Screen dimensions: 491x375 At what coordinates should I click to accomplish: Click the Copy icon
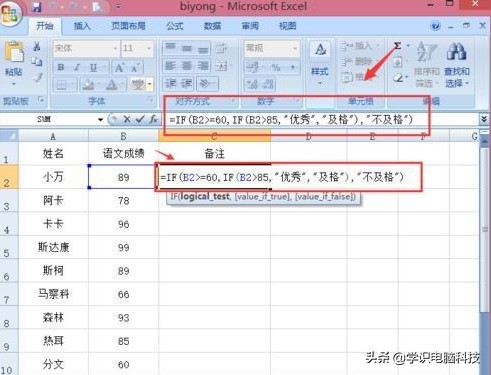(37, 61)
